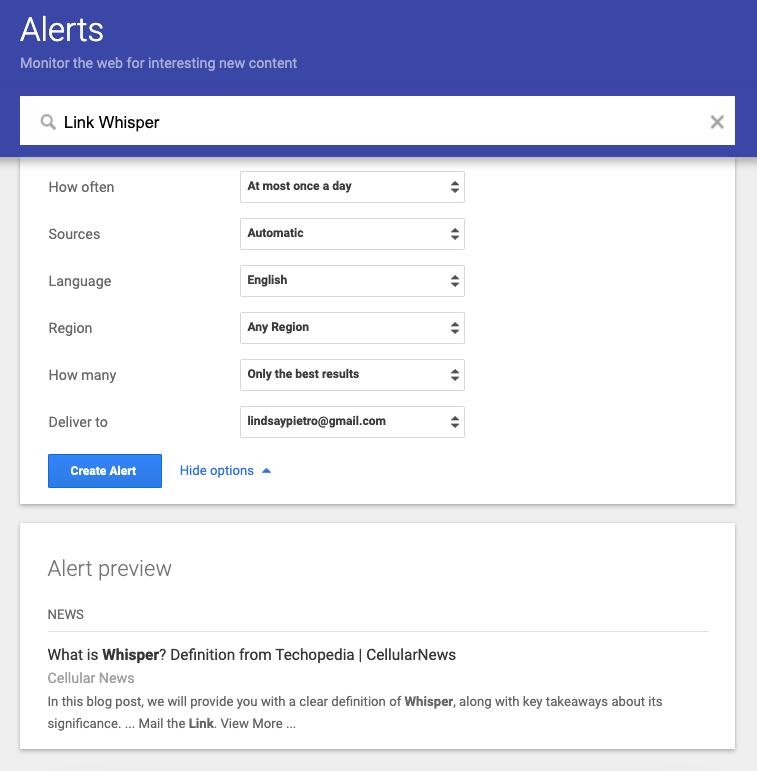Open the How often dropdown
This screenshot has width=757, height=771.
352,187
